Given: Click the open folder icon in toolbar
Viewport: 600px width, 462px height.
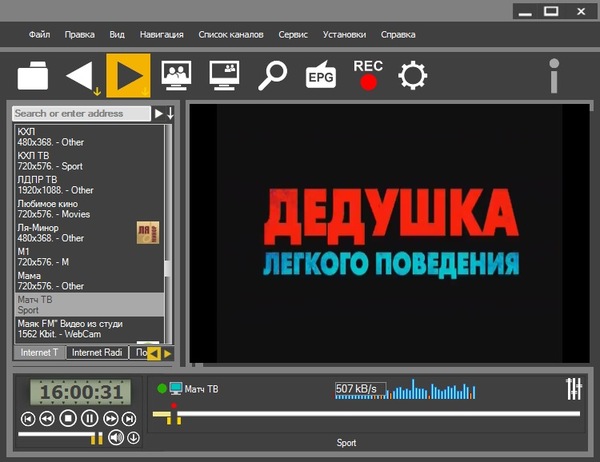Looking at the screenshot, I should [33, 76].
